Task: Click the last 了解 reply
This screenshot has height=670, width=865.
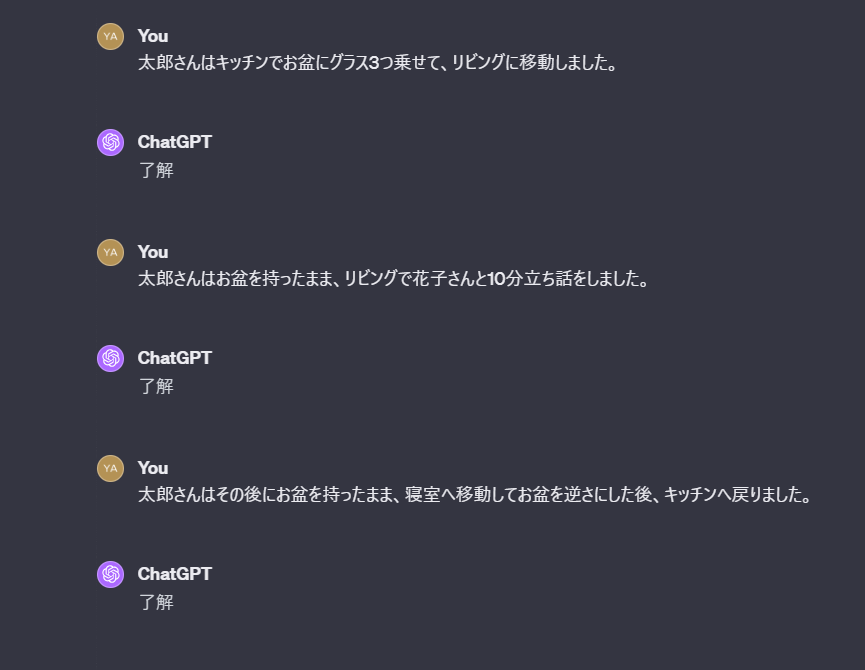Action: point(156,602)
